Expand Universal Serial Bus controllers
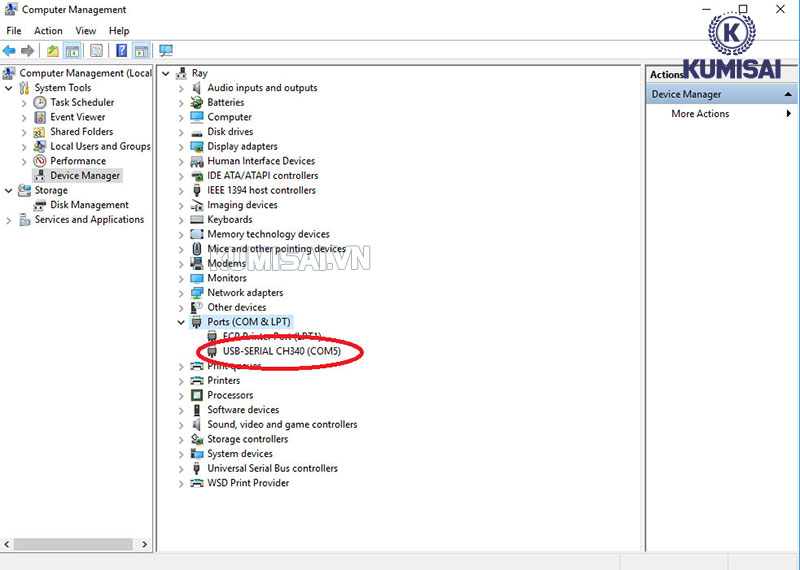The image size is (800, 570). pyautogui.click(x=181, y=468)
